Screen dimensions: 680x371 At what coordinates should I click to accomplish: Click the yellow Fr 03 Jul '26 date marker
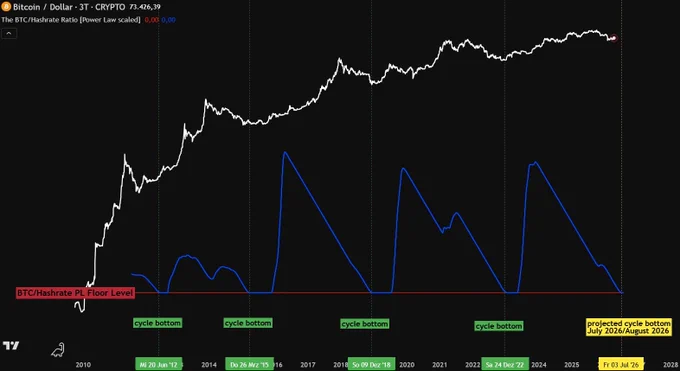621,364
